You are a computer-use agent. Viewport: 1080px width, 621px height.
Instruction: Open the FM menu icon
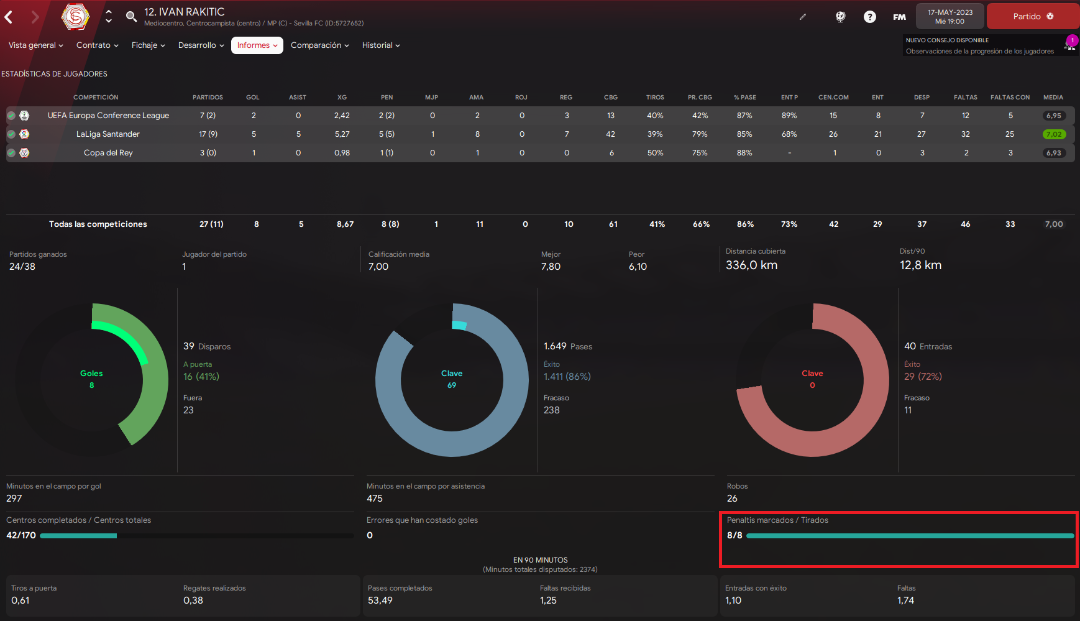pos(900,17)
